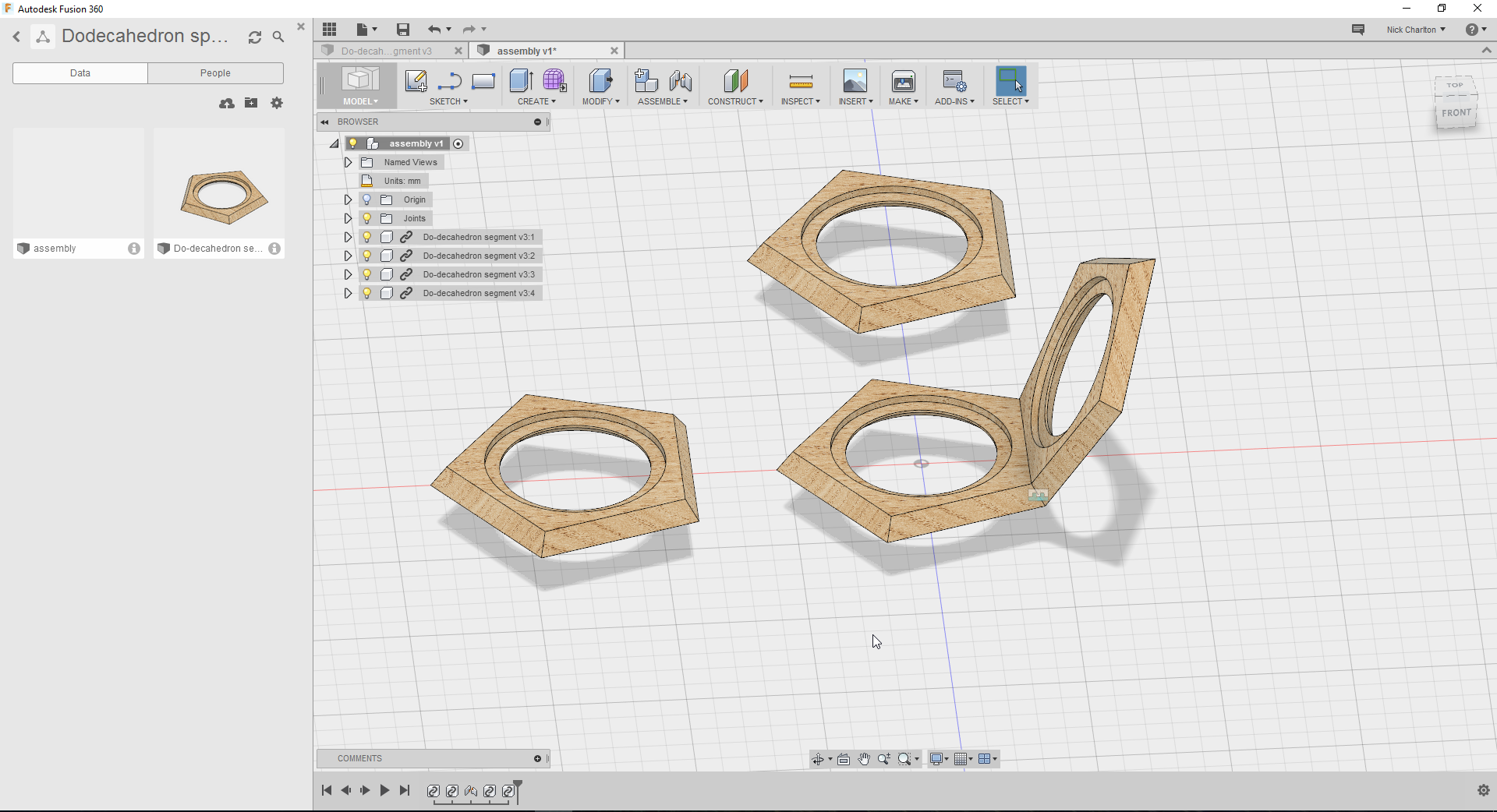Image resolution: width=1497 pixels, height=812 pixels.
Task: Open the MODIFY menu
Action: pyautogui.click(x=600, y=101)
